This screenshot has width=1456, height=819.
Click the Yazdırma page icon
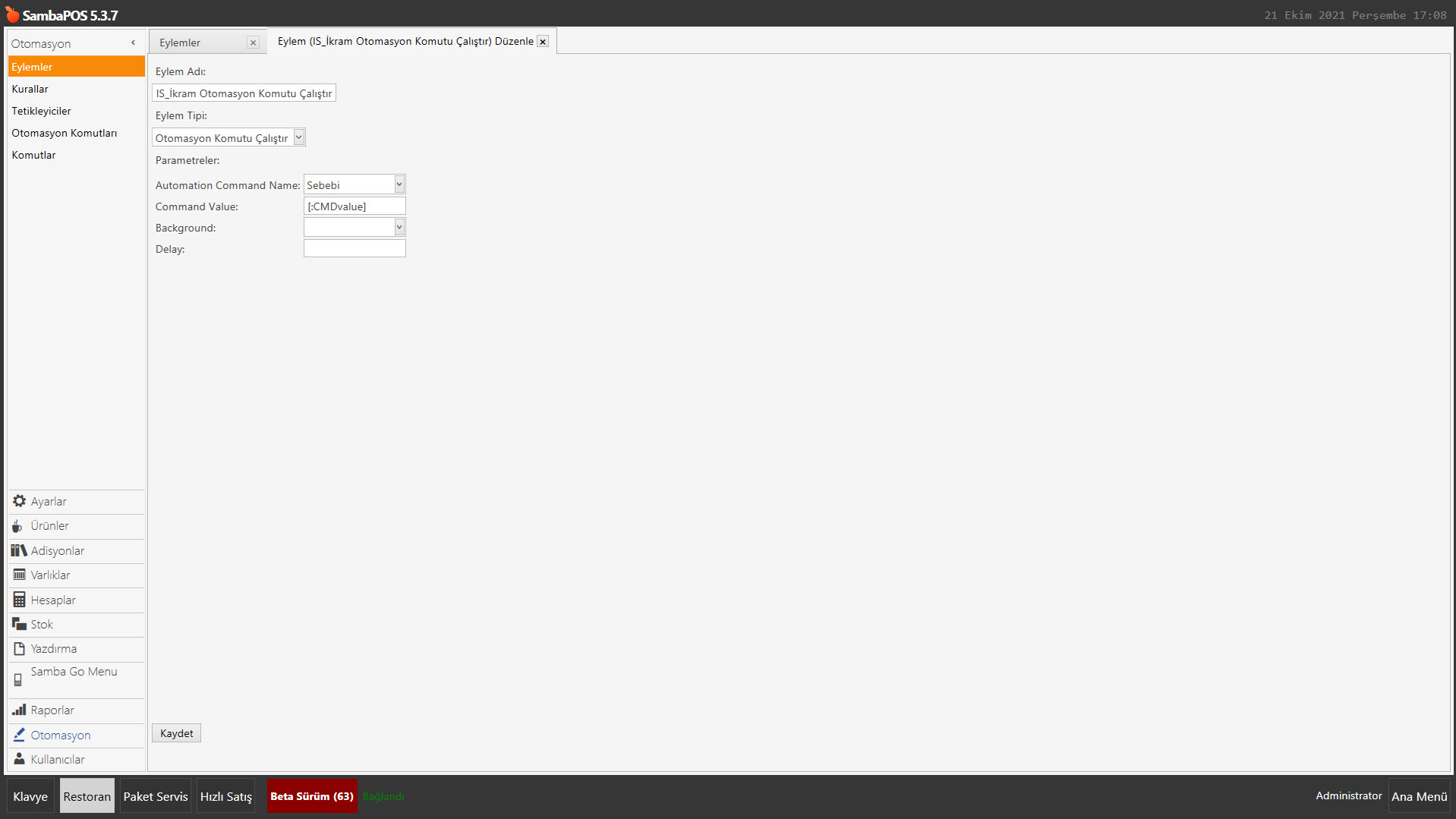tap(19, 648)
